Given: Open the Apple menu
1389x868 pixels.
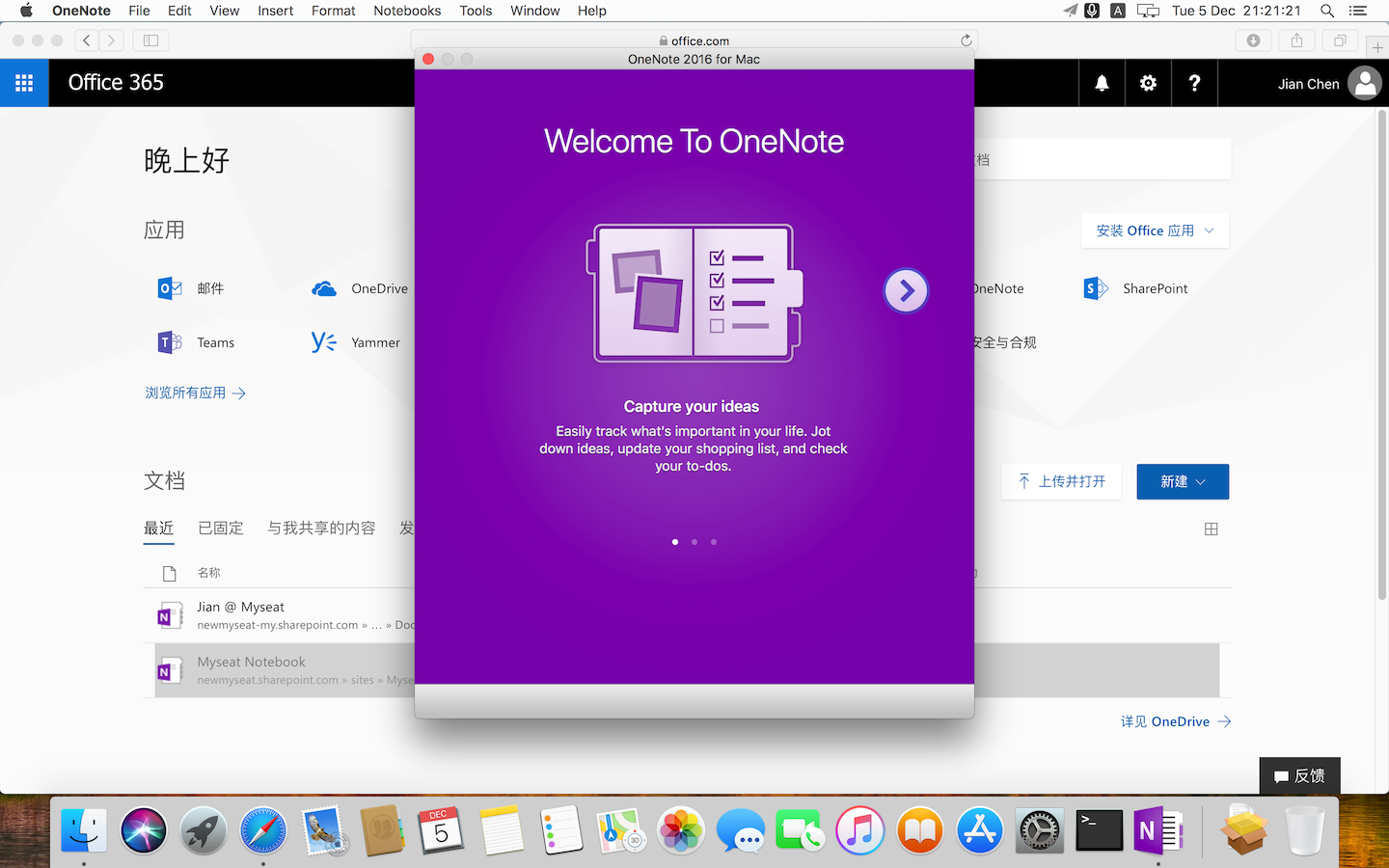Looking at the screenshot, I should tap(26, 11).
